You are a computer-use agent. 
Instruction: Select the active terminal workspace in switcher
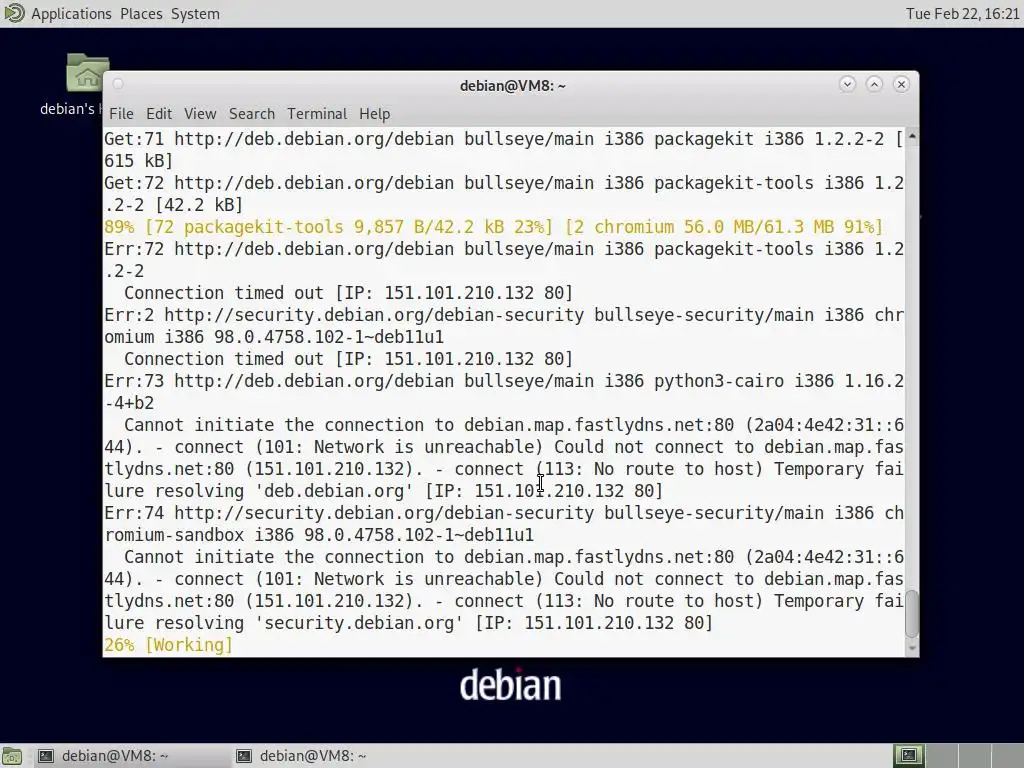[908, 756]
